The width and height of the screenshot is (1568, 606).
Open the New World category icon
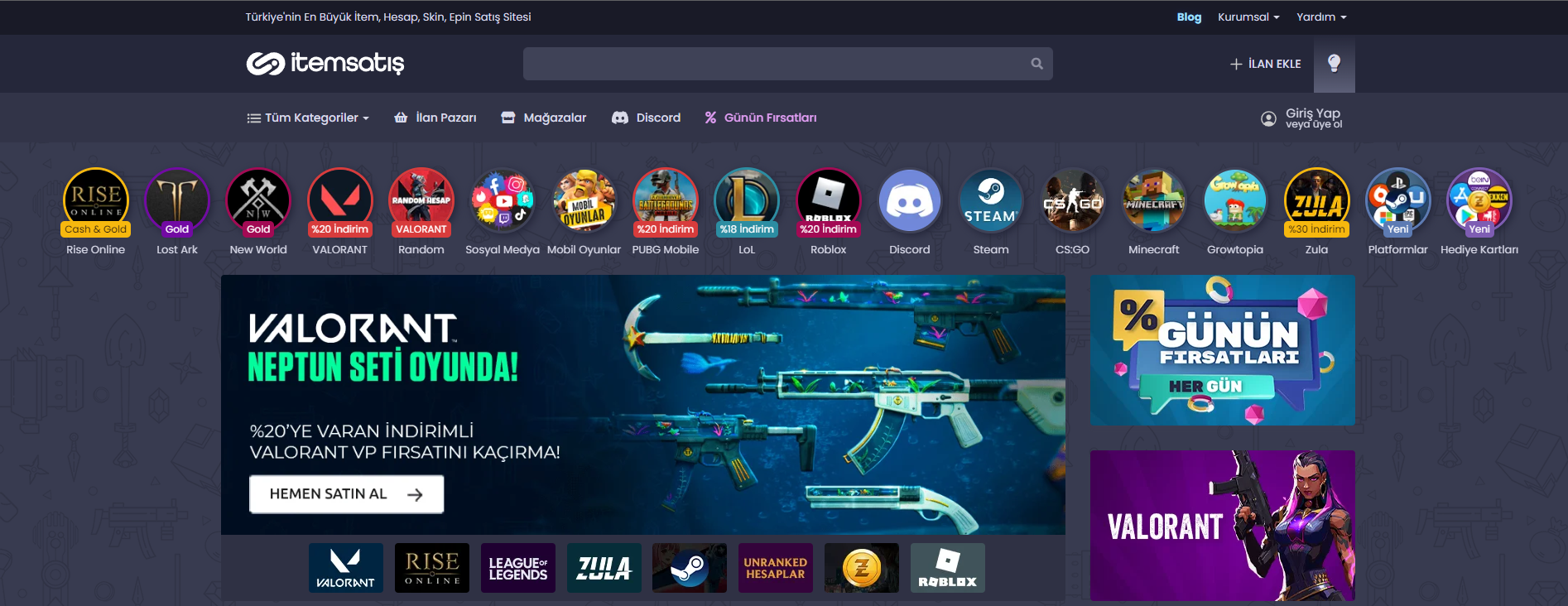[258, 201]
